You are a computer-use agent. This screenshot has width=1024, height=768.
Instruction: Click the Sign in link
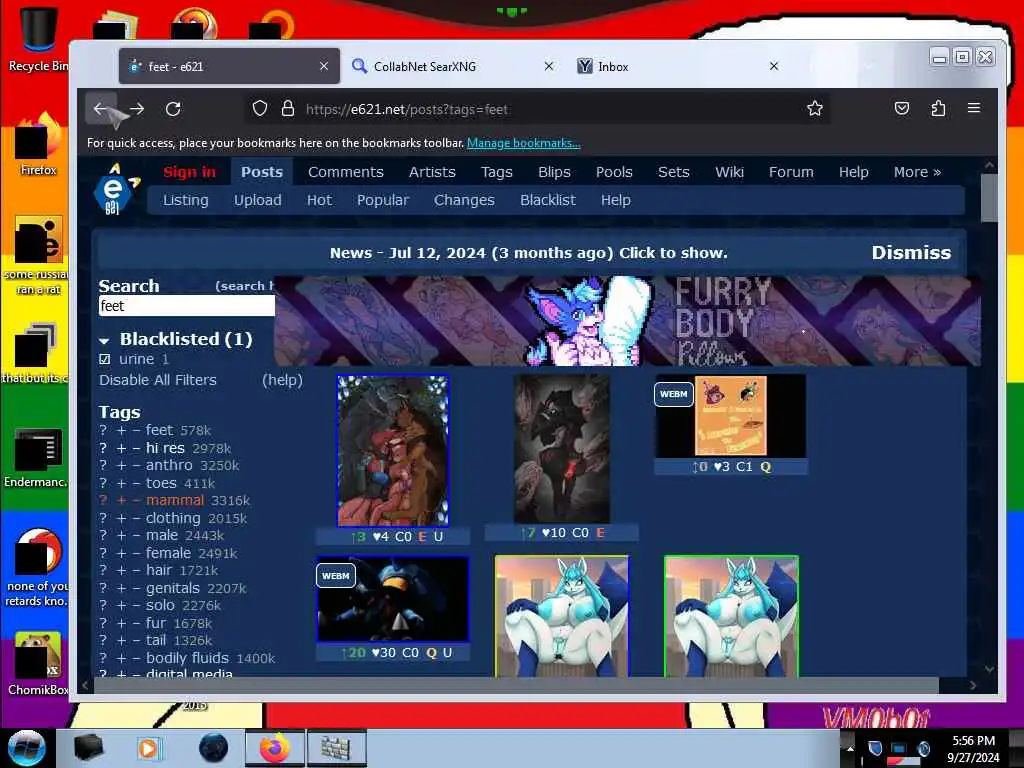click(x=189, y=172)
